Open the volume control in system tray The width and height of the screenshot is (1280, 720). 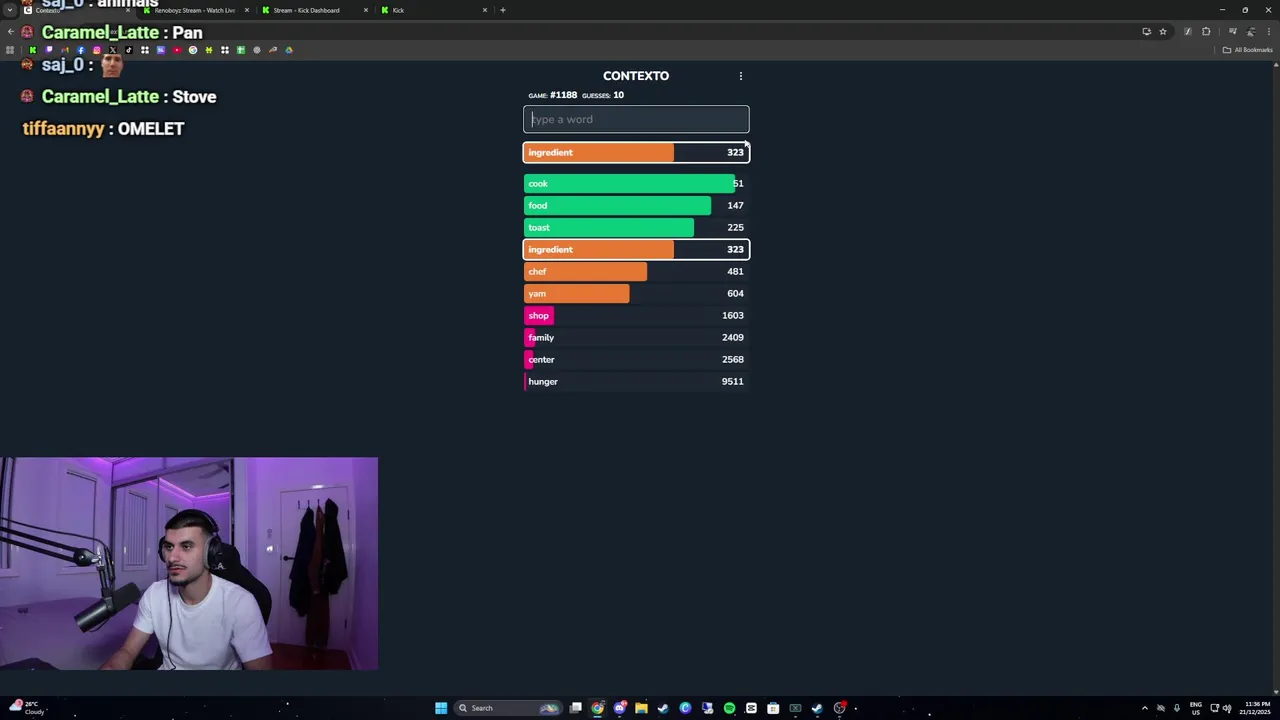(1227, 708)
